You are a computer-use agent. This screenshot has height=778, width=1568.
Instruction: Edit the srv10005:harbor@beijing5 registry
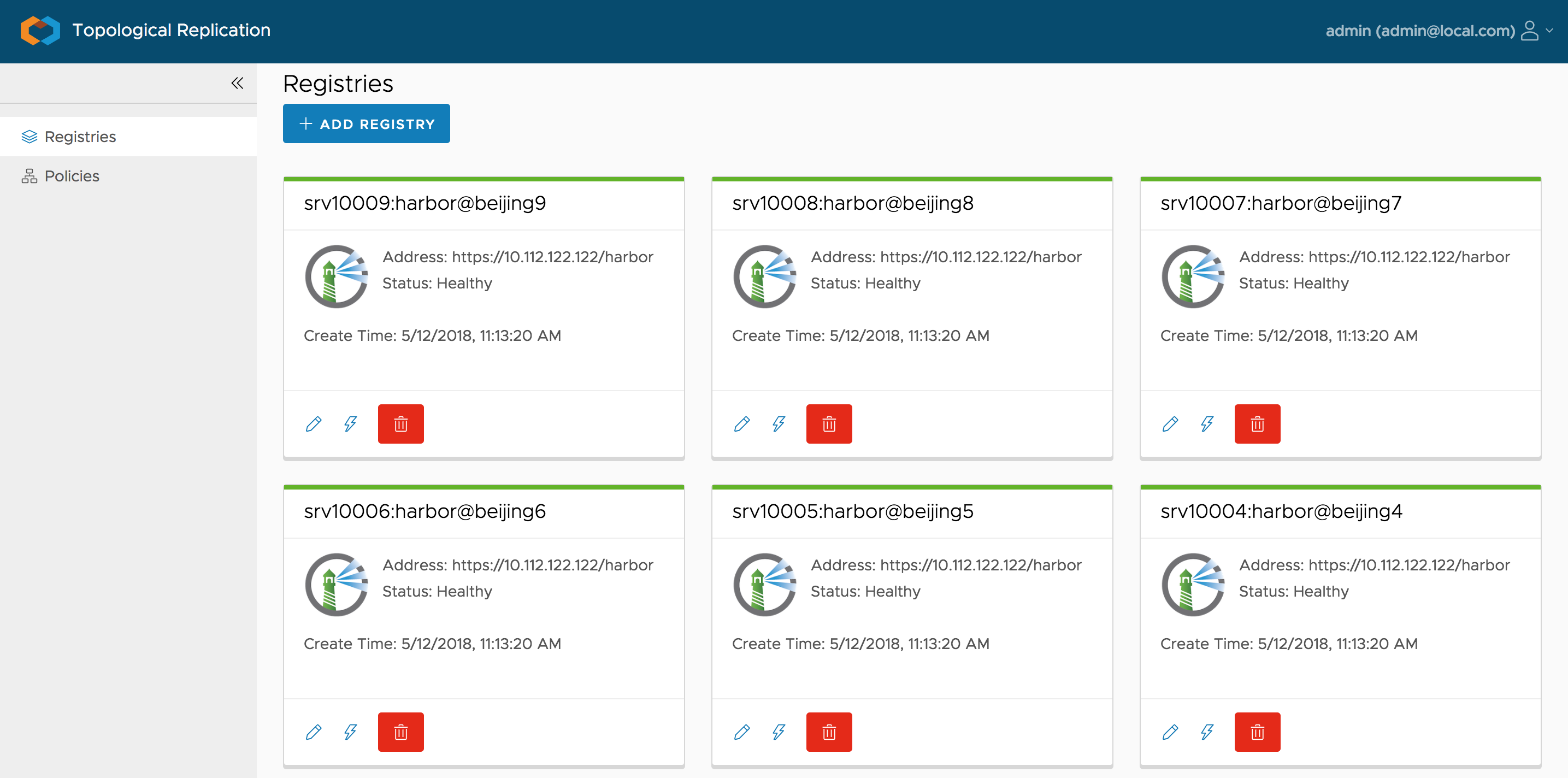[742, 732]
